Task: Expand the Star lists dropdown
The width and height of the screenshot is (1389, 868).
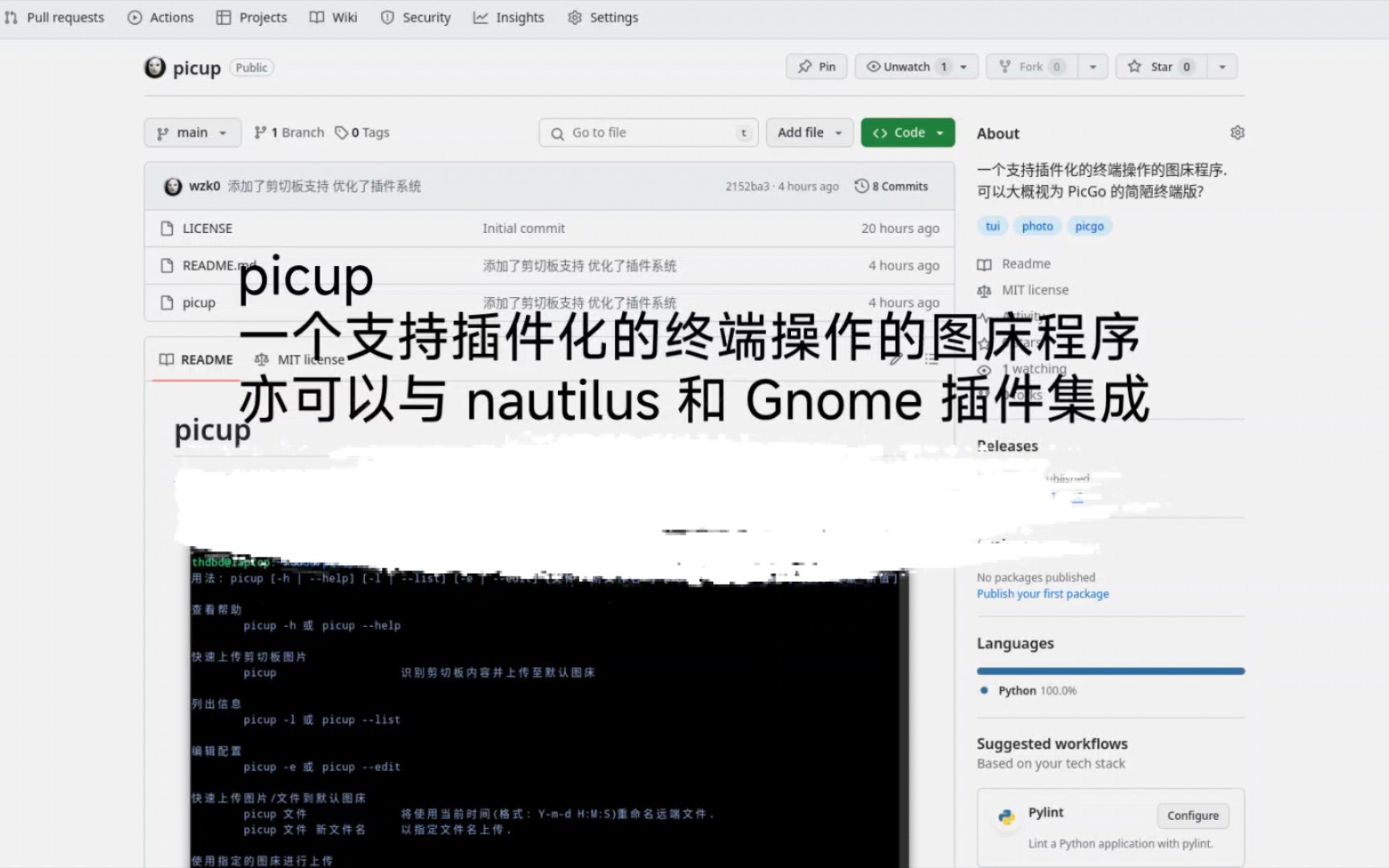Action: pyautogui.click(x=1223, y=67)
